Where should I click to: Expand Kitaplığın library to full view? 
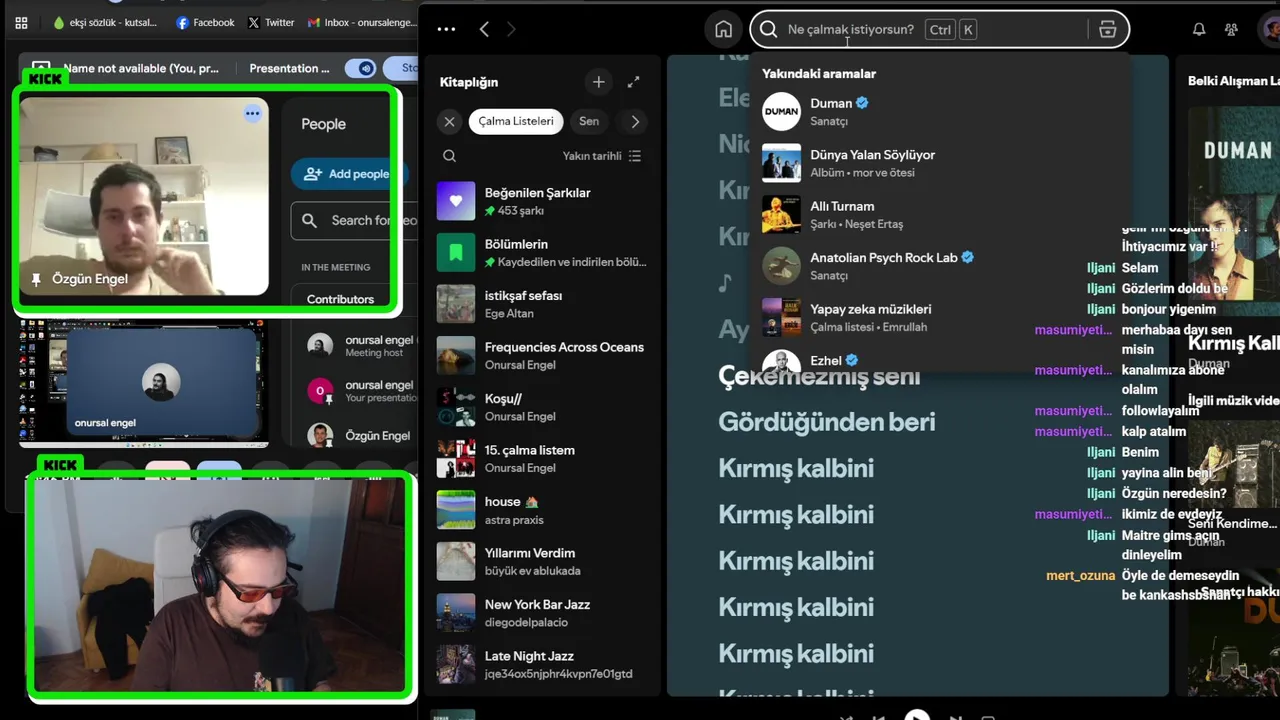[x=633, y=82]
